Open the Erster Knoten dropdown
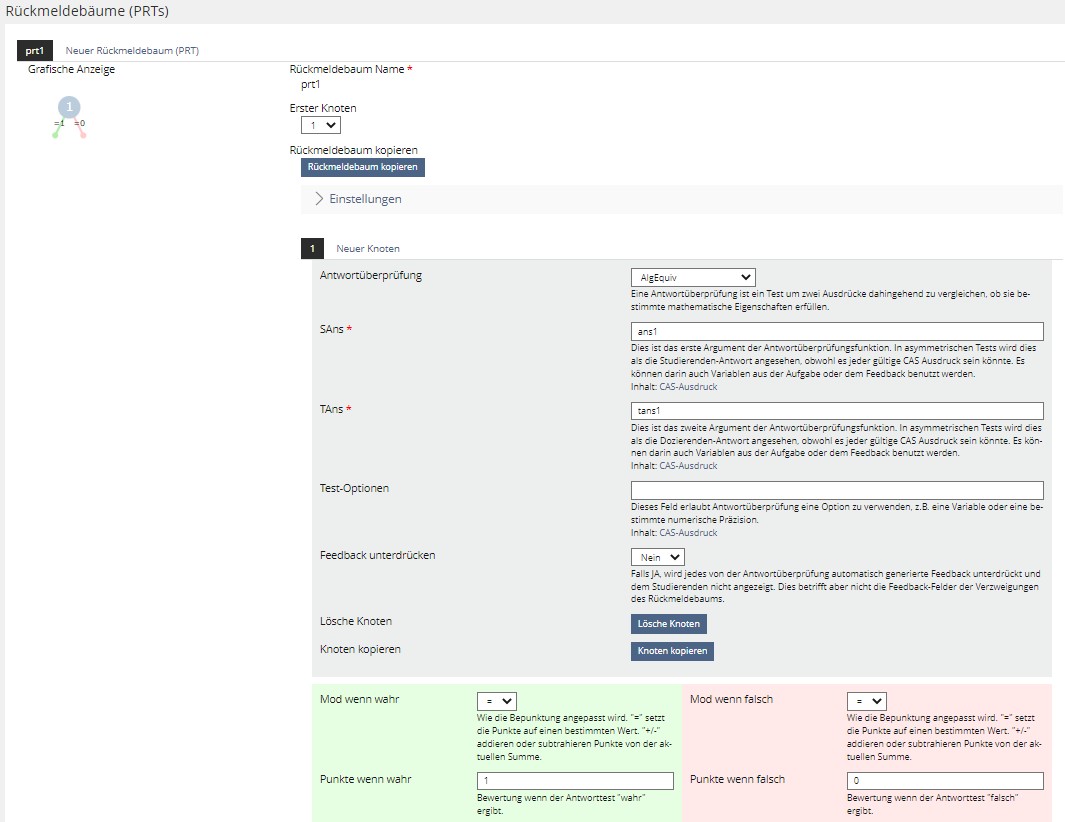The image size is (1065, 822). tap(321, 125)
